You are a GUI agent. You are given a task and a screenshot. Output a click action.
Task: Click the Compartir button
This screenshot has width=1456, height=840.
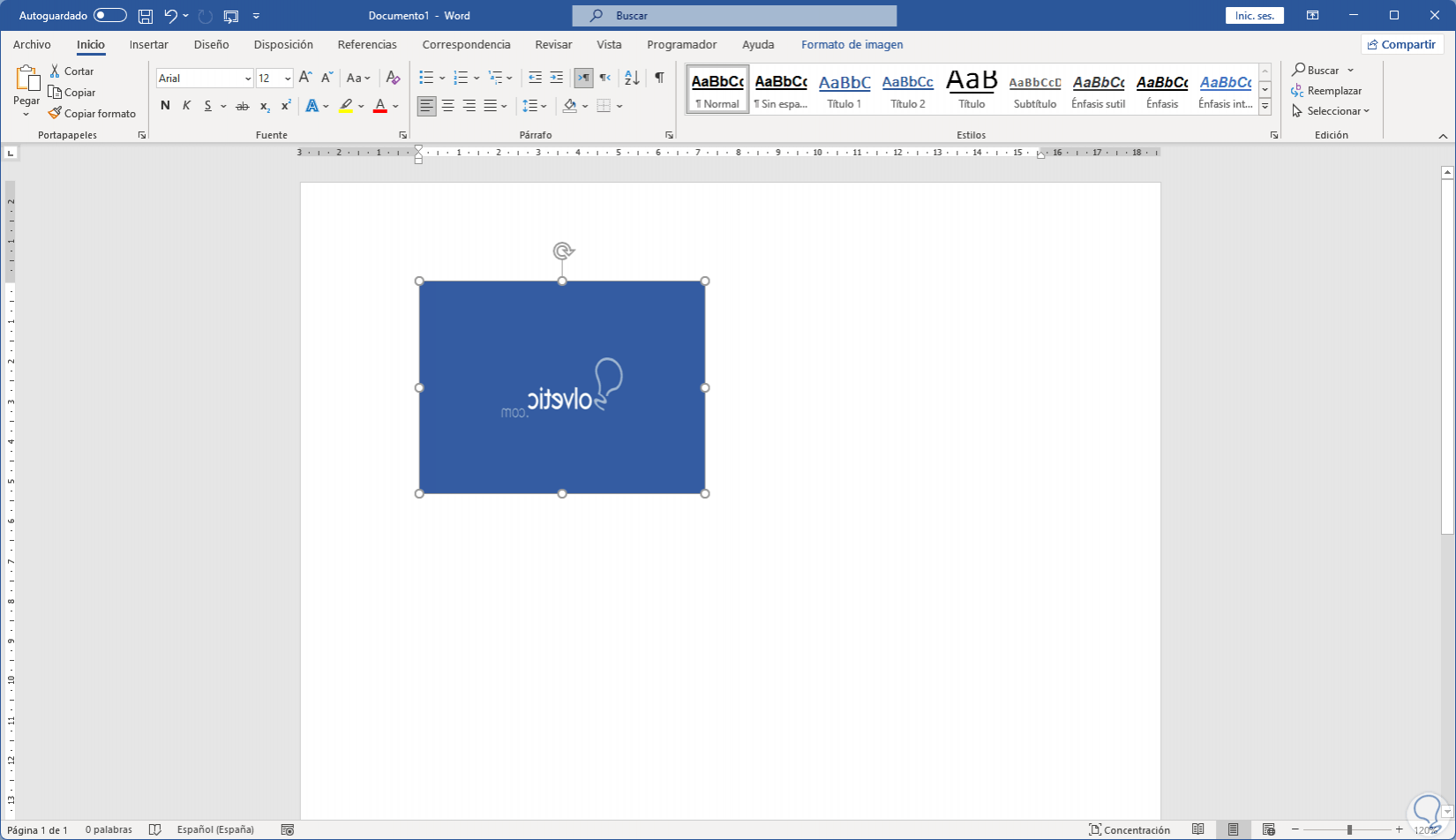(x=1401, y=44)
